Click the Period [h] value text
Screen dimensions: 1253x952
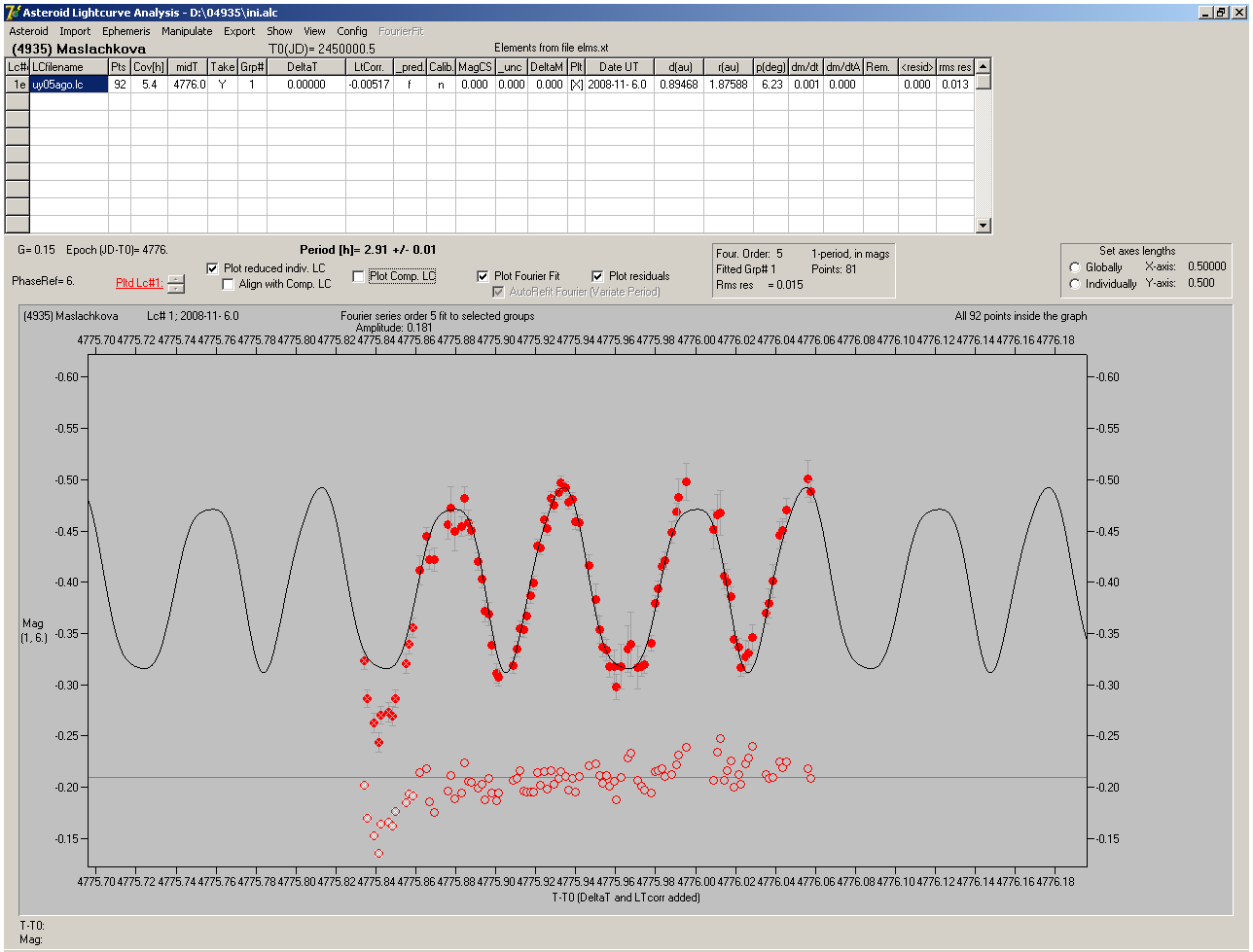[368, 250]
